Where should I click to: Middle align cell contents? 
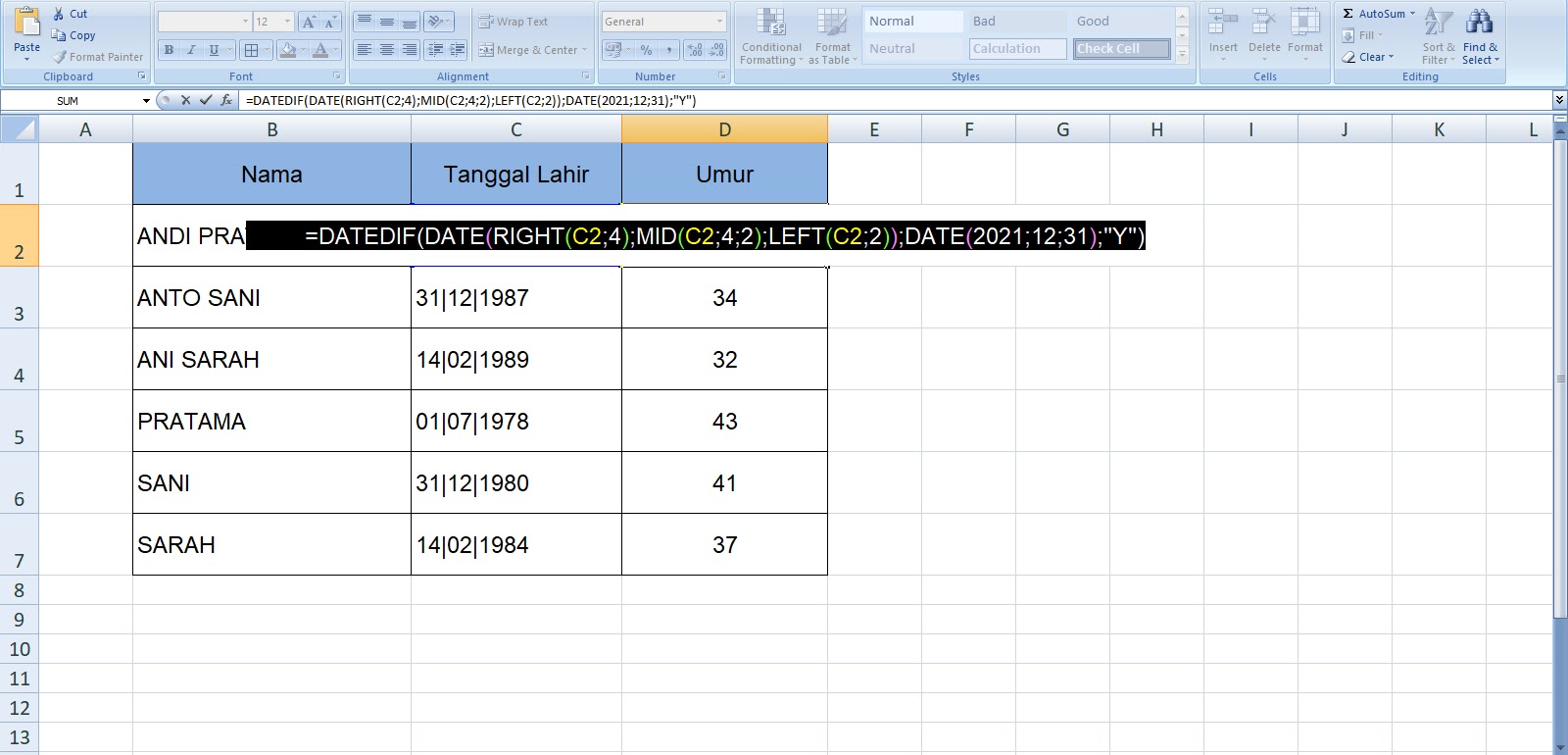tap(387, 22)
